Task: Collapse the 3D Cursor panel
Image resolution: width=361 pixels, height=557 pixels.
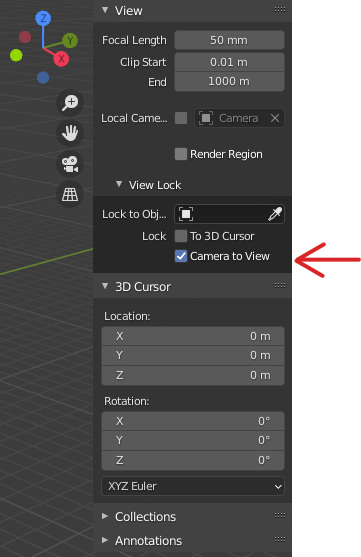Action: (105, 286)
